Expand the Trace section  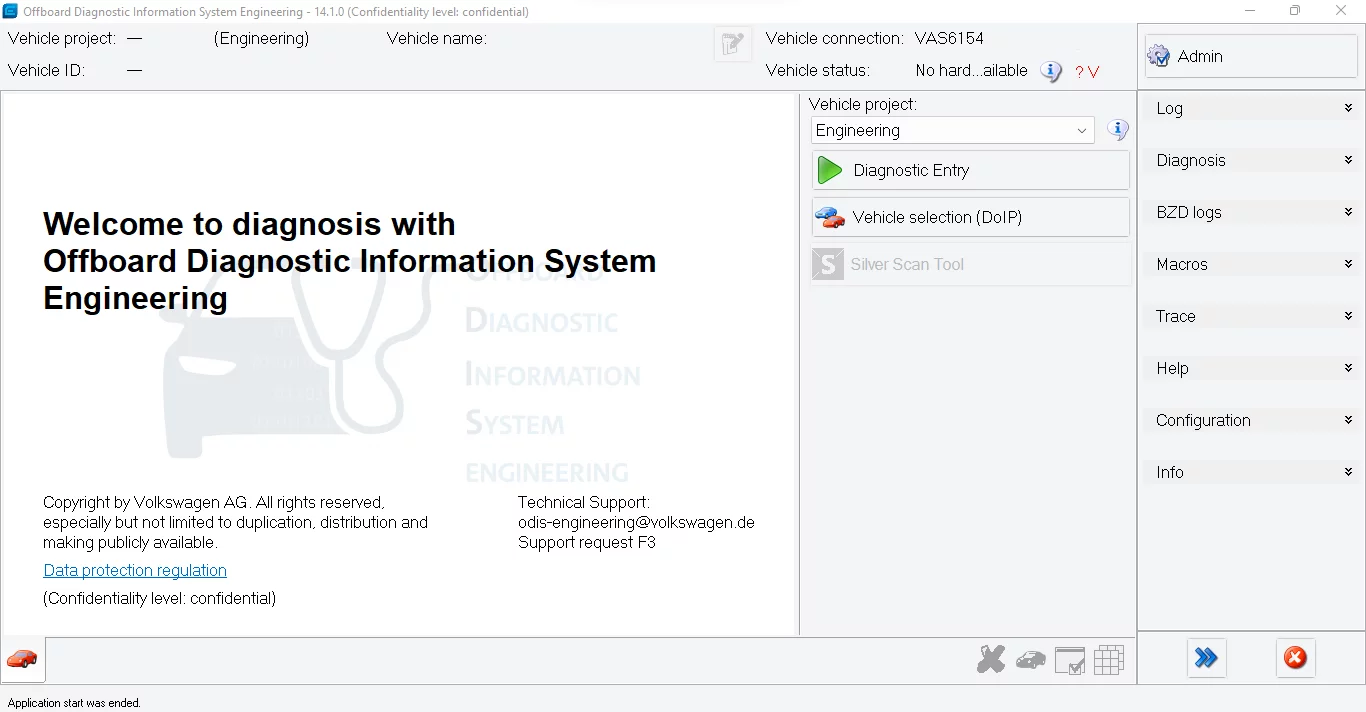tap(1252, 316)
